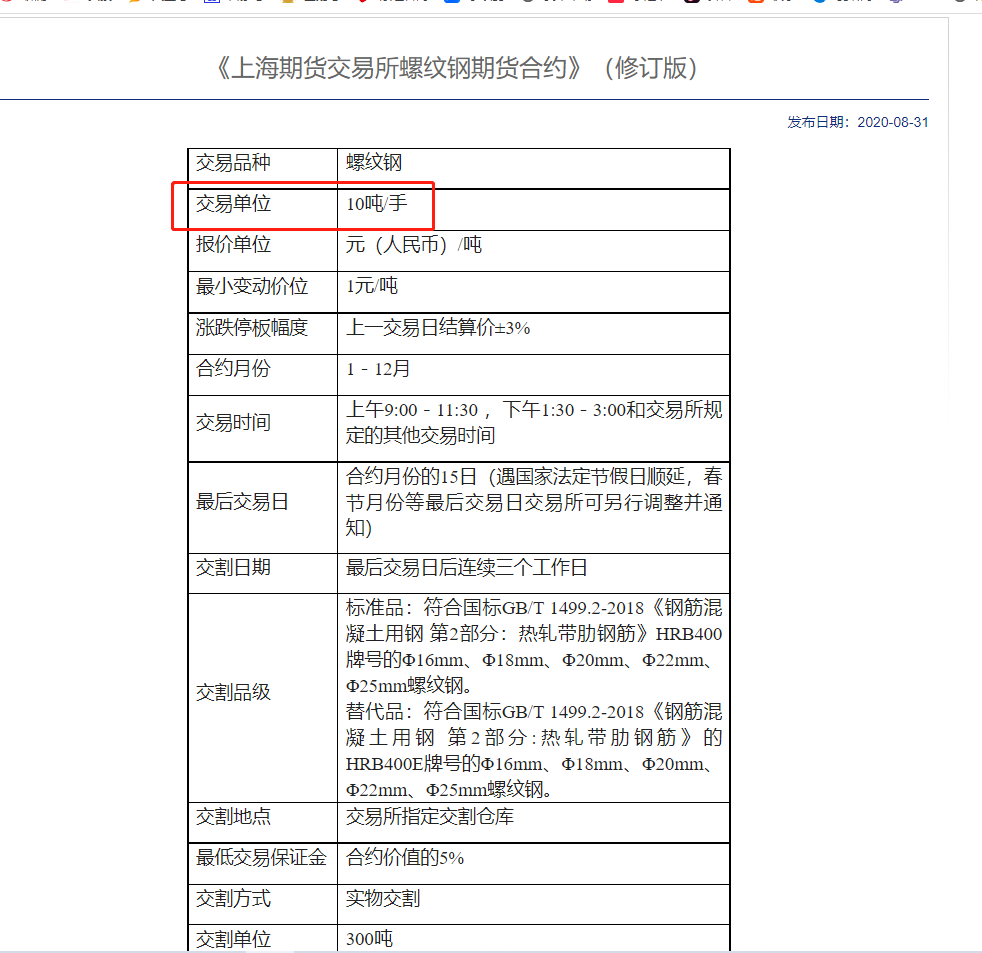Click the page title 《上海期货交易所螺纹钢期货合约》
The image size is (982, 953).
(455, 69)
